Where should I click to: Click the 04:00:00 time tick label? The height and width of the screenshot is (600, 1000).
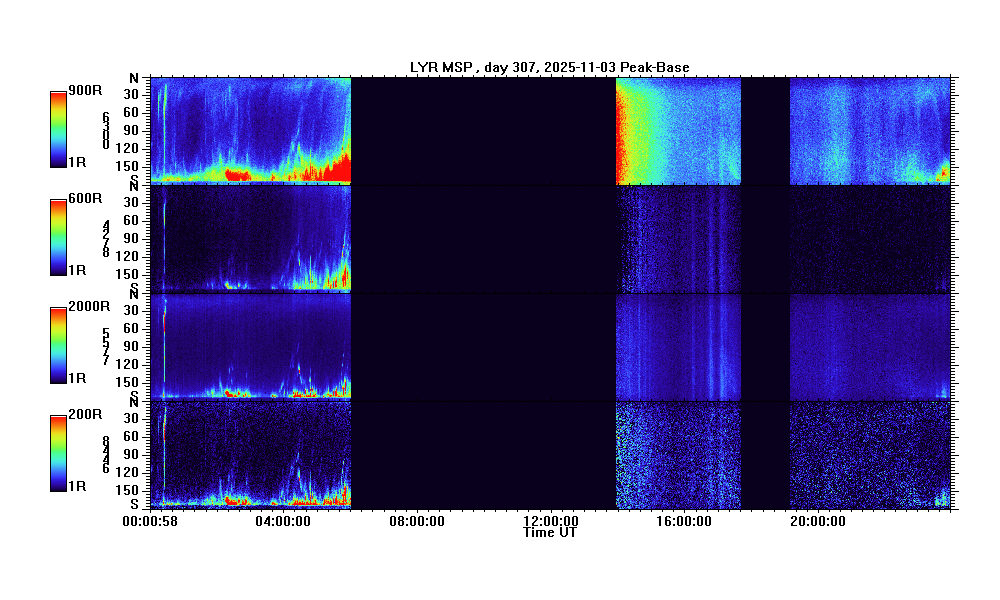pyautogui.click(x=283, y=521)
